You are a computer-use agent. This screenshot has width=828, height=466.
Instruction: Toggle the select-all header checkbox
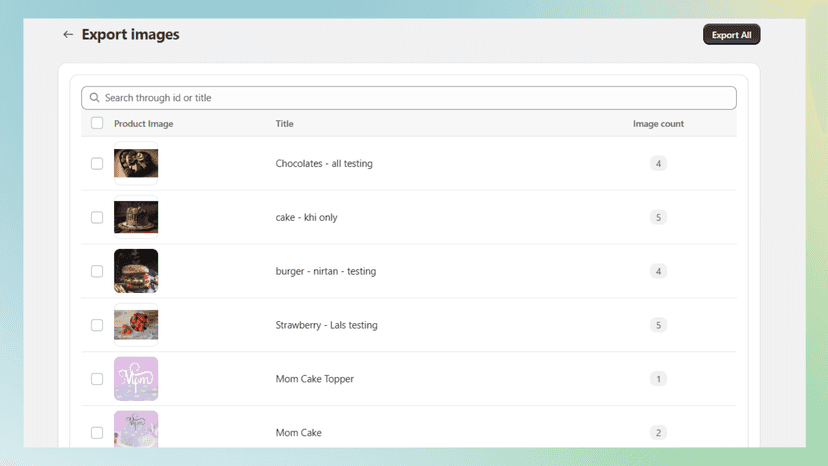(97, 123)
